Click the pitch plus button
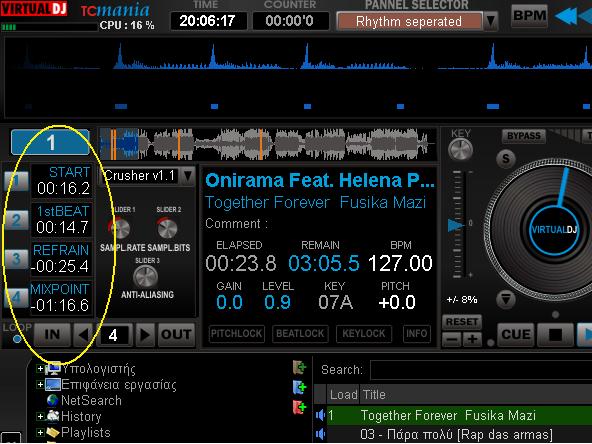Screen dimensions: 592x444 pyautogui.click(x=472, y=339)
